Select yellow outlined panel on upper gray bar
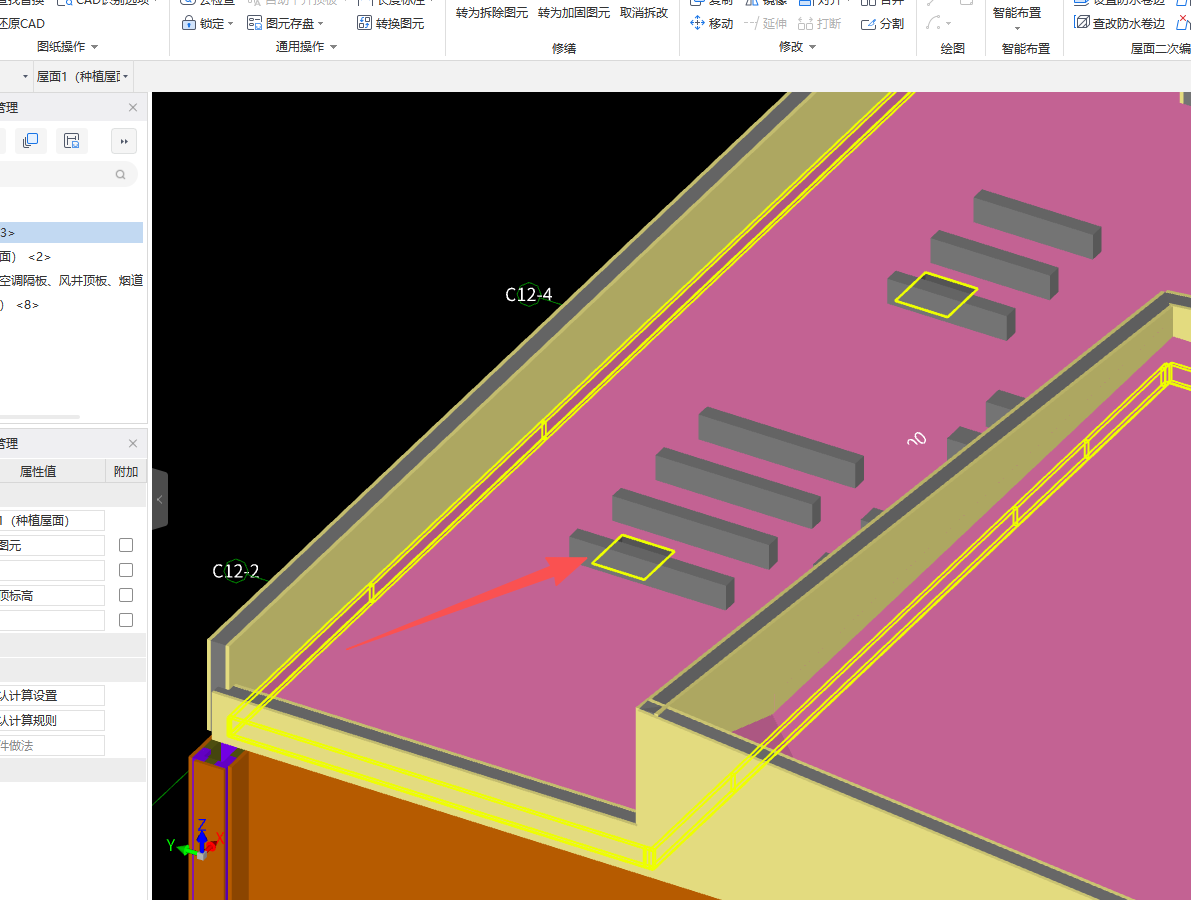 point(936,295)
